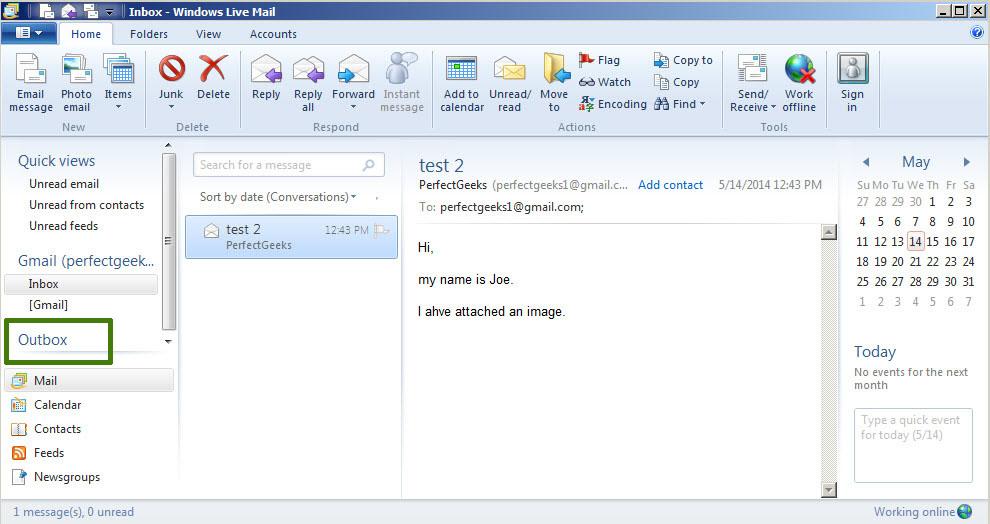Add message to calendar
The image size is (990, 524).
(462, 83)
